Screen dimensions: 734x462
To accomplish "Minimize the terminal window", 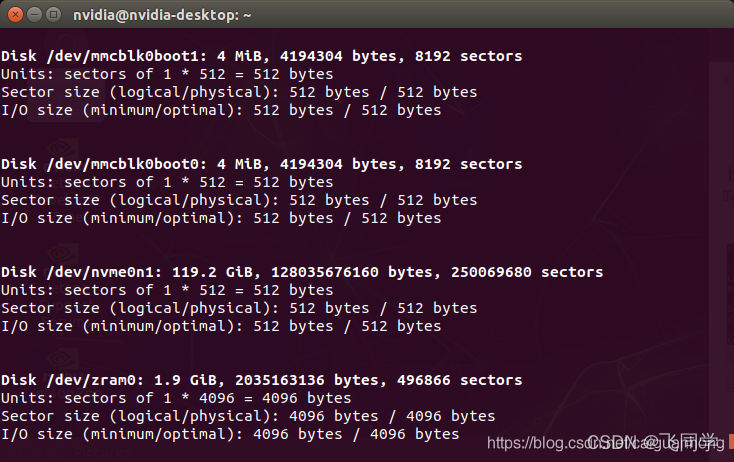I will tap(35, 15).
